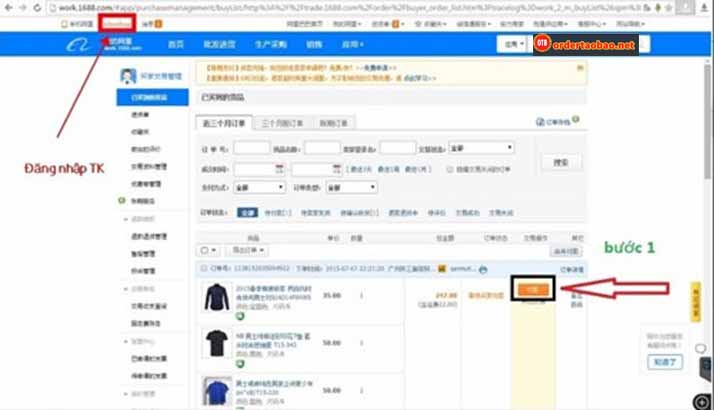The height and width of the screenshot is (410, 714).
Task: Open the yellow feedback tab on right edge
Action: 696,302
